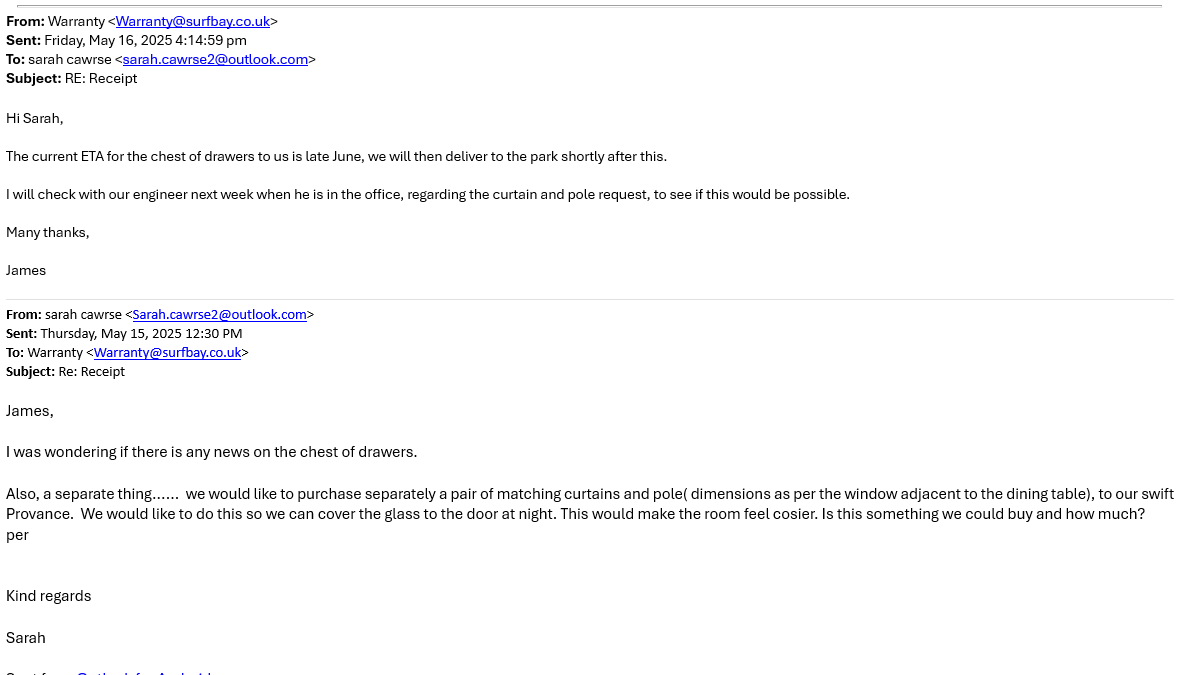
Task: Click the "James" signature in the reply
Action: pyautogui.click(x=26, y=270)
